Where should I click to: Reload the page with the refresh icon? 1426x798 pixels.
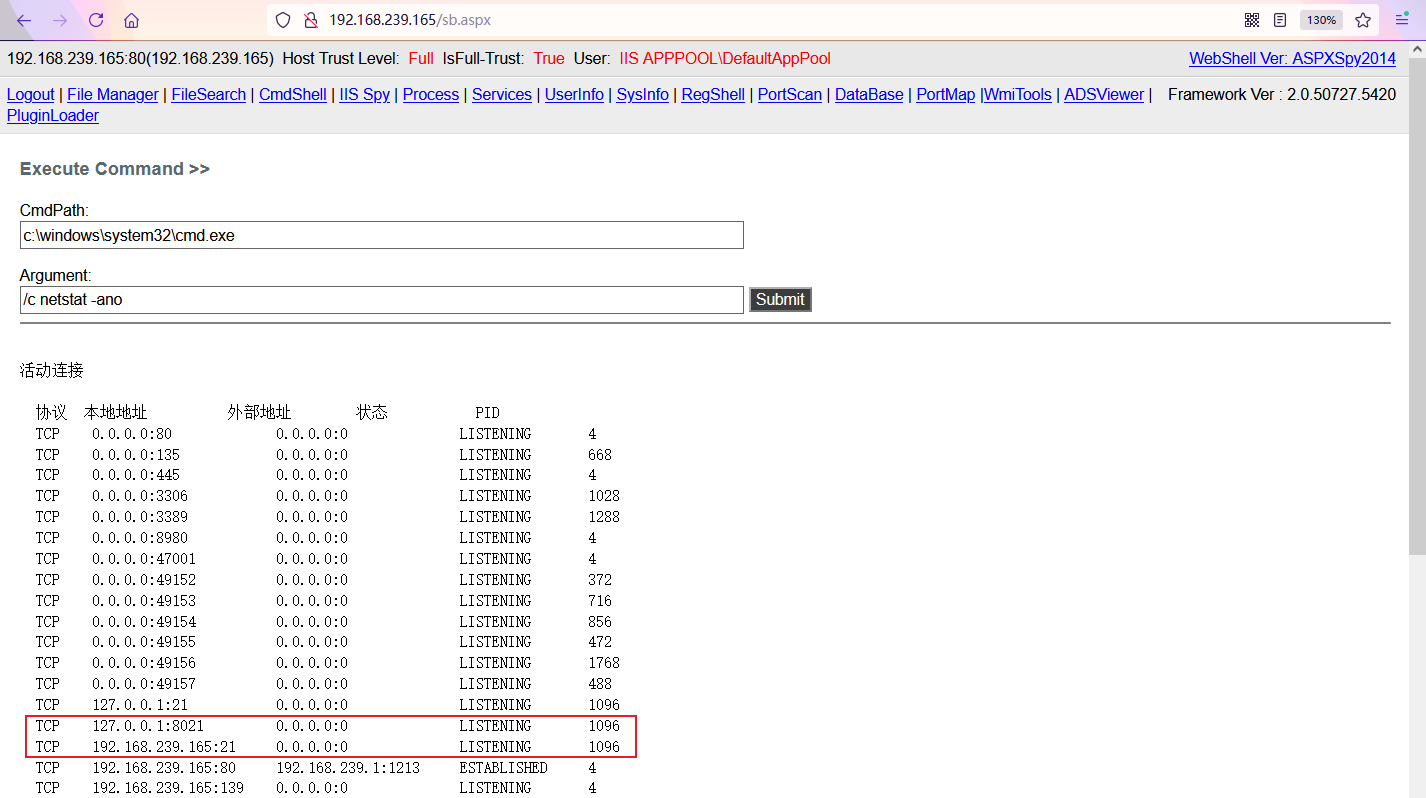(x=96, y=20)
